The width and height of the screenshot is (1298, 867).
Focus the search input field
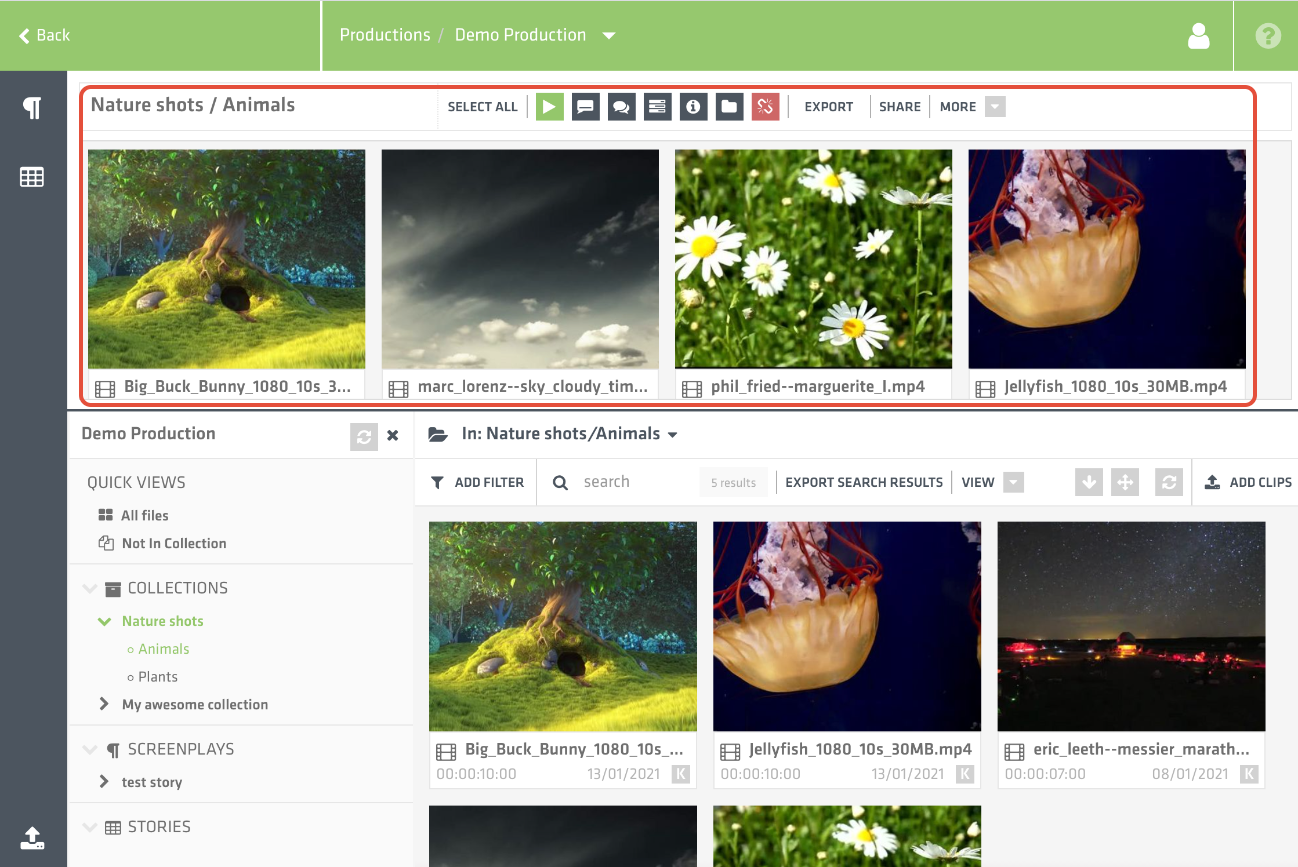637,482
